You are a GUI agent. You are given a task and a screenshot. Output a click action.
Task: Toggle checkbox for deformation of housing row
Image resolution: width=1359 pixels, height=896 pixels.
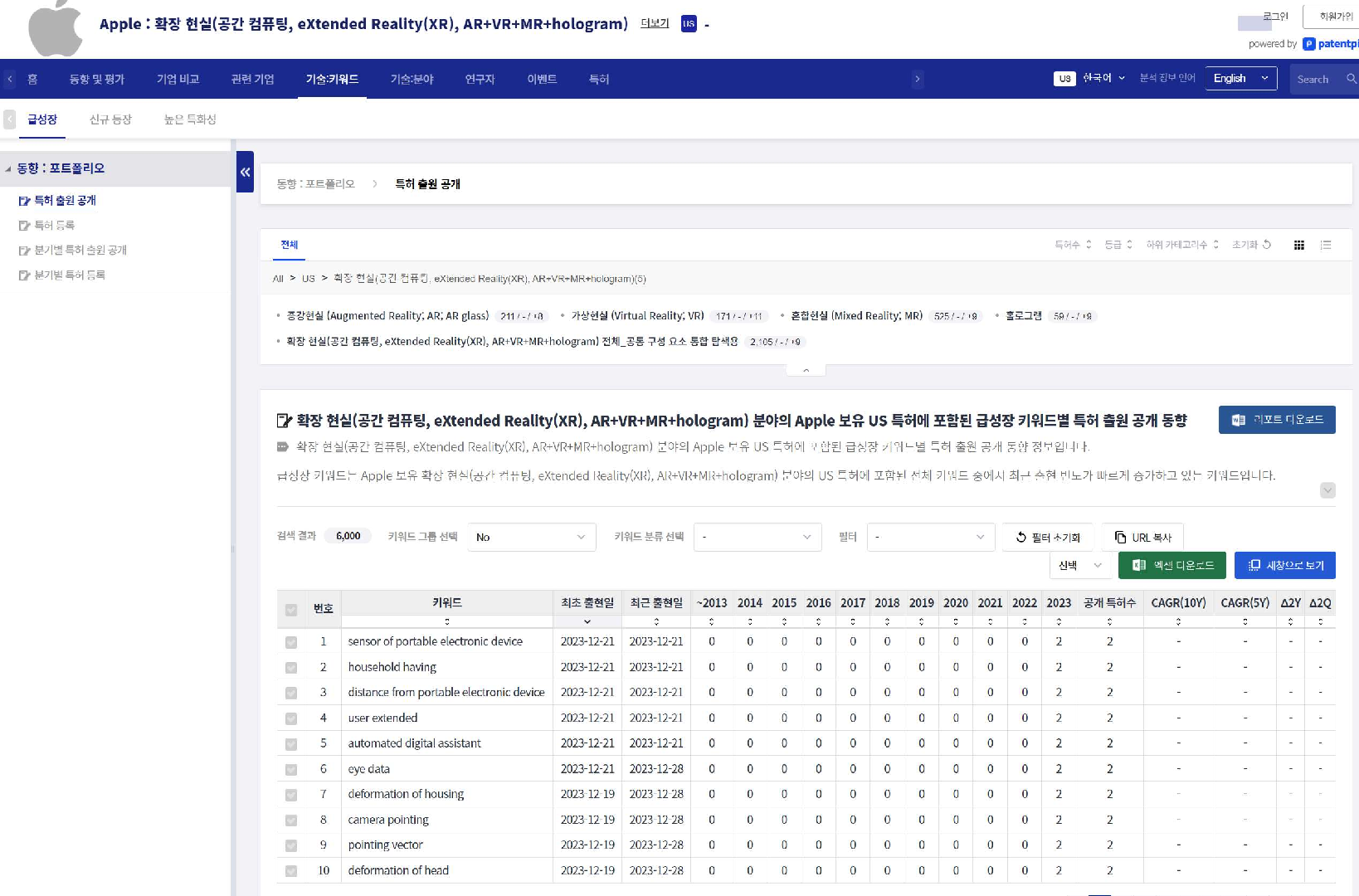291,795
